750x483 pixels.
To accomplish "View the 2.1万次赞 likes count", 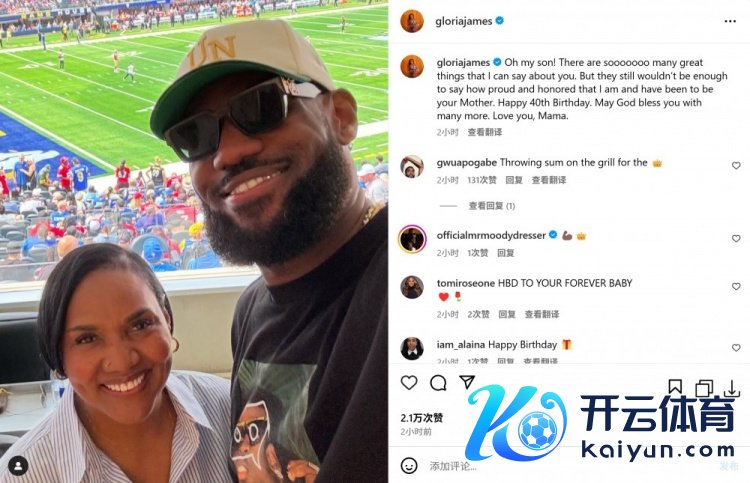I will point(422,417).
